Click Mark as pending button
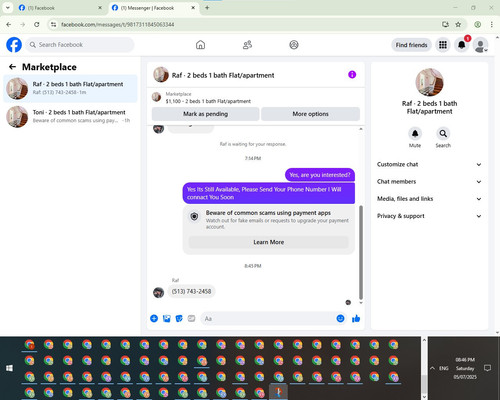500x400 pixels. [205, 114]
